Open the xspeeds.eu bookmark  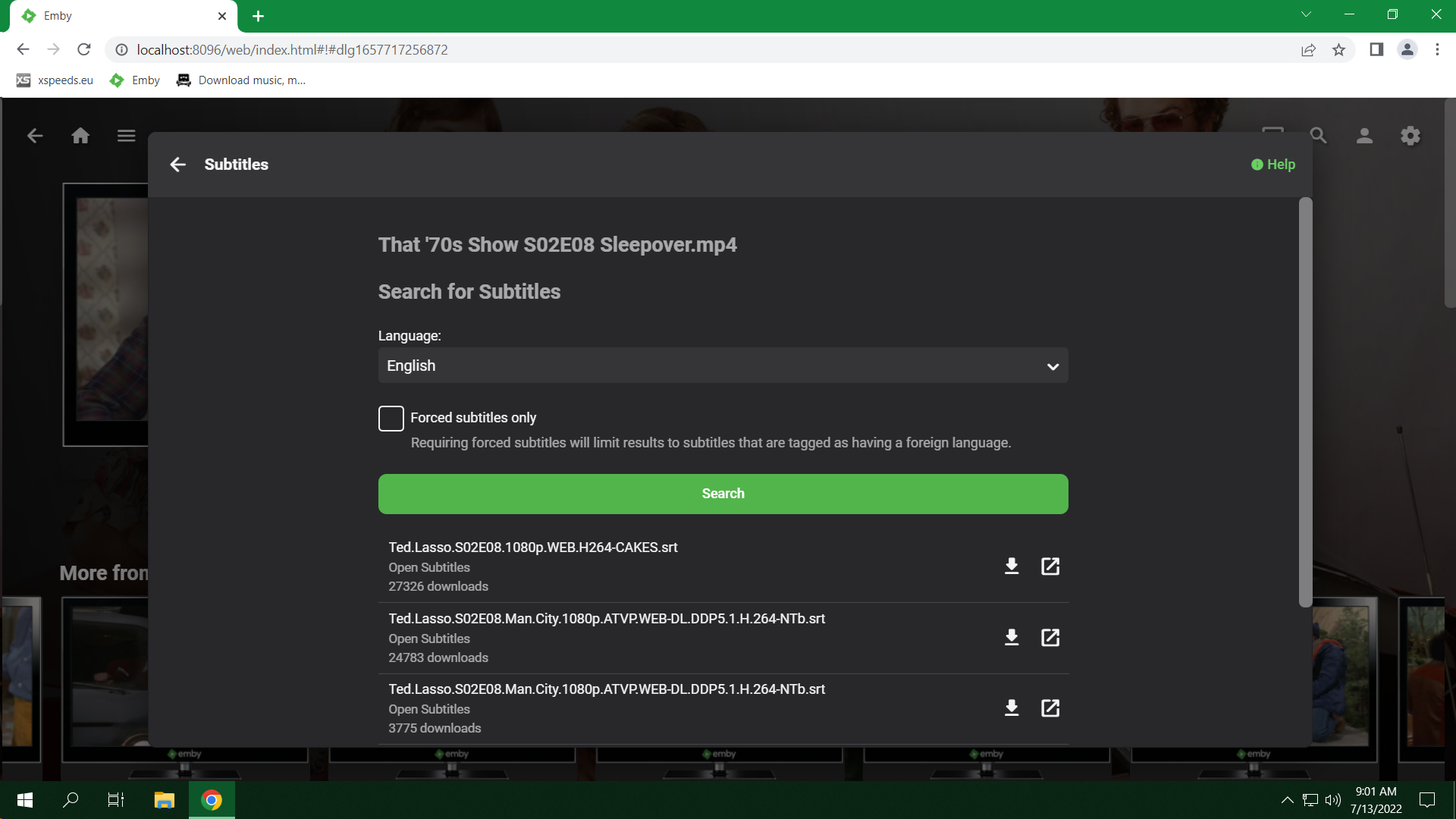pyautogui.click(x=55, y=80)
